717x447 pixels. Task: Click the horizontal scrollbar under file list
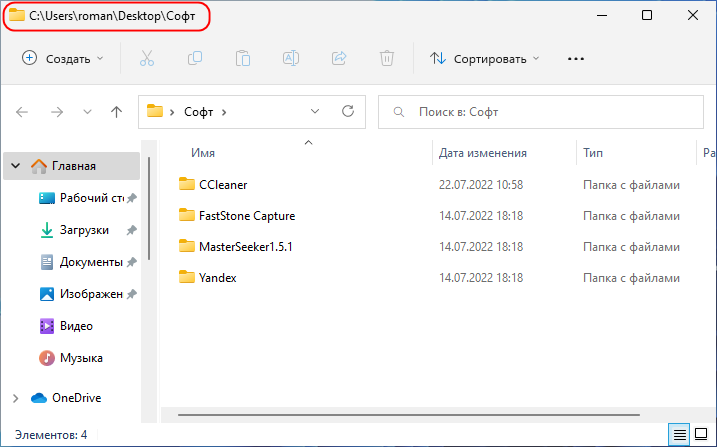[x=408, y=415]
